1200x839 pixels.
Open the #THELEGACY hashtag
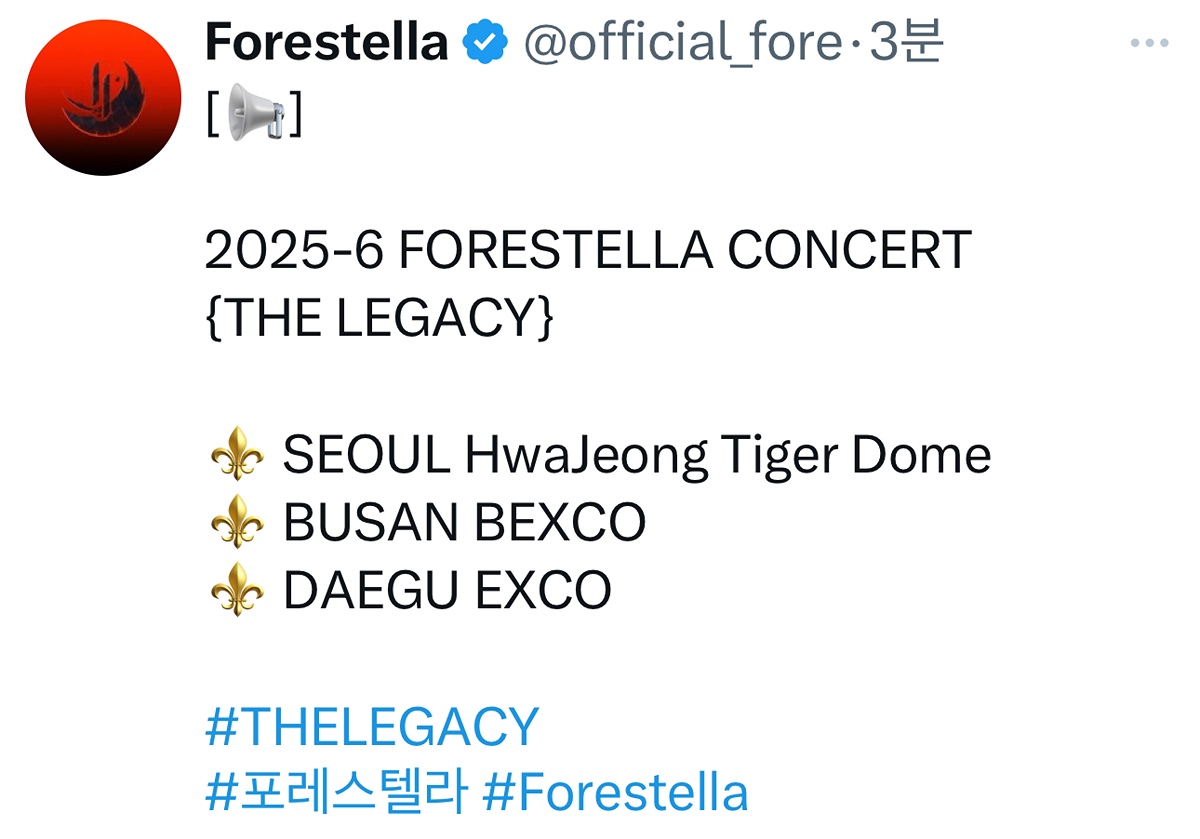(372, 727)
